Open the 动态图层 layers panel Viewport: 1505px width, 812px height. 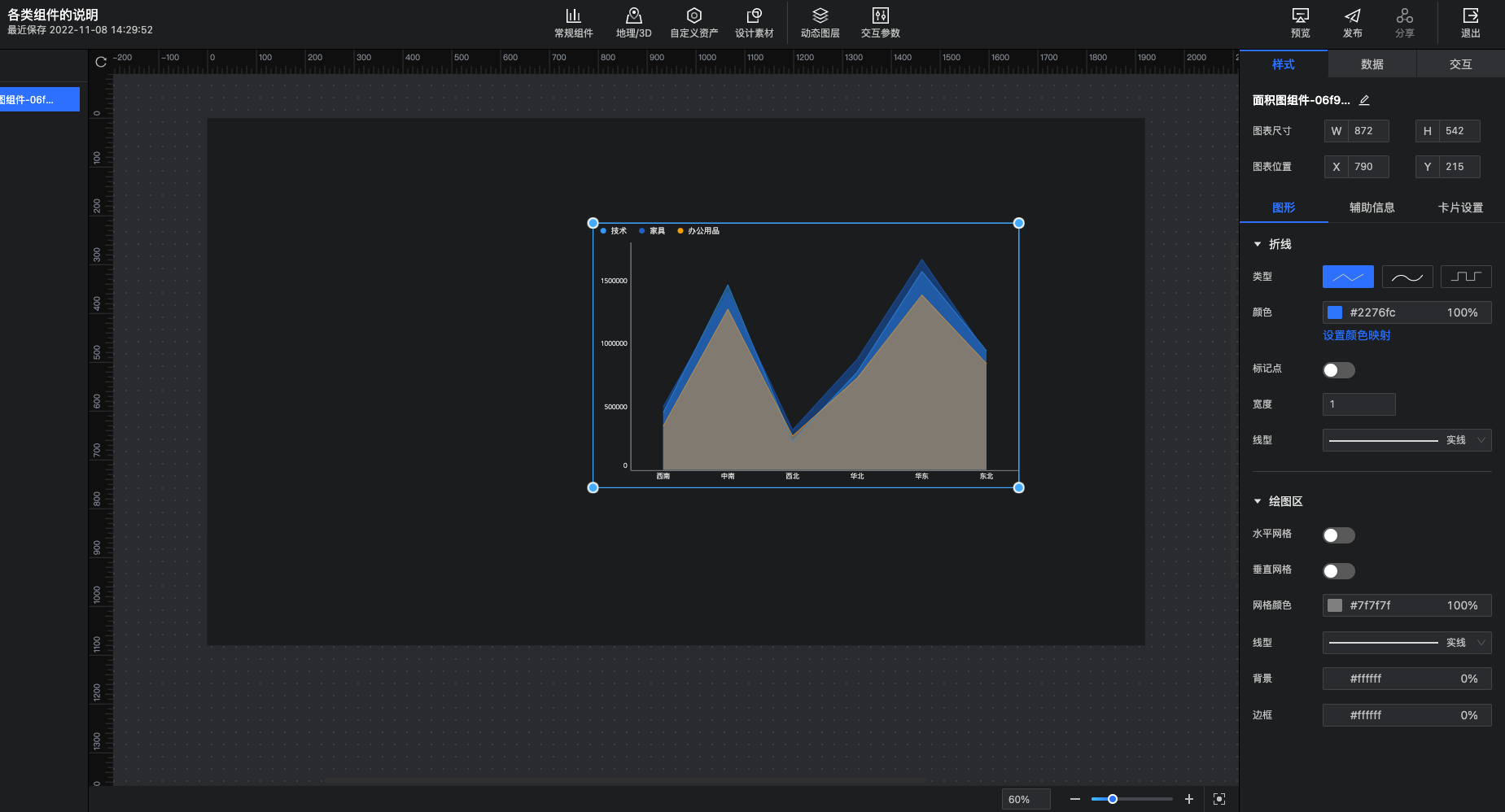[x=820, y=23]
